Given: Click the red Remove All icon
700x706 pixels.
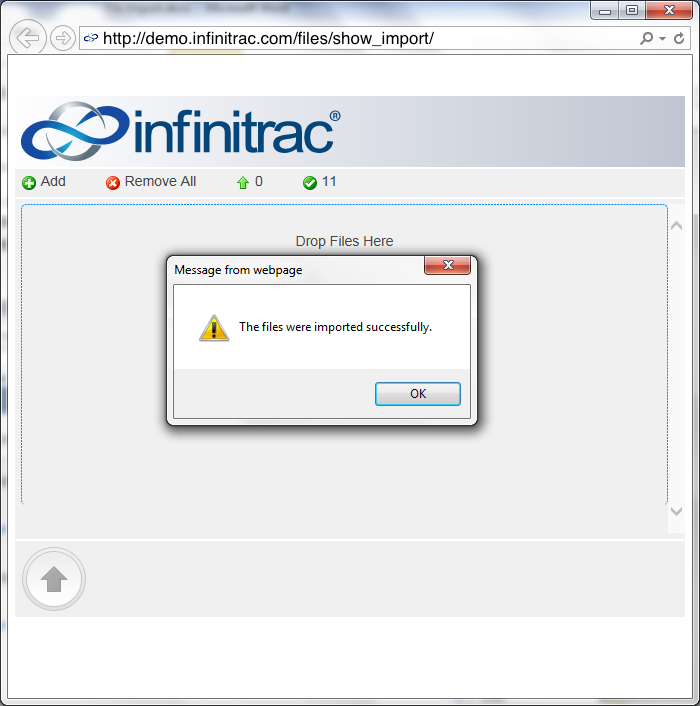Looking at the screenshot, I should click(x=113, y=183).
